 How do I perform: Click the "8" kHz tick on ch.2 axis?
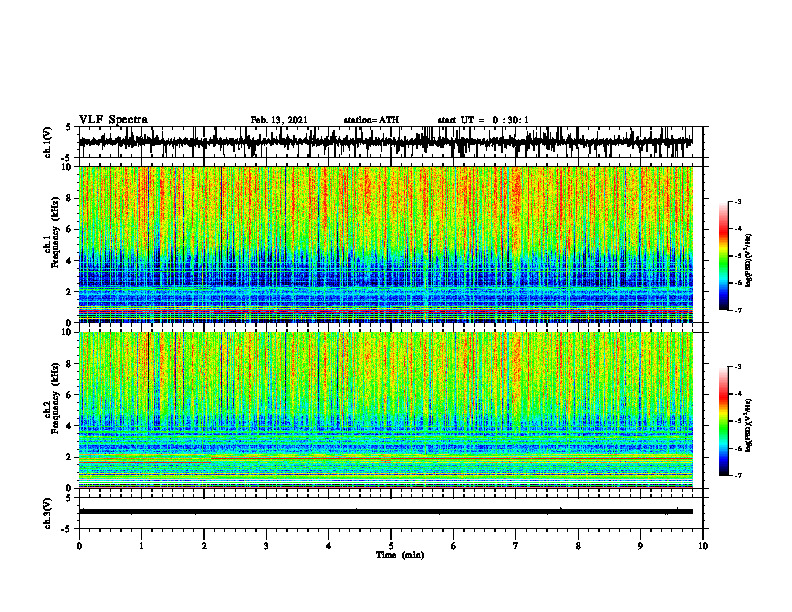pos(70,364)
